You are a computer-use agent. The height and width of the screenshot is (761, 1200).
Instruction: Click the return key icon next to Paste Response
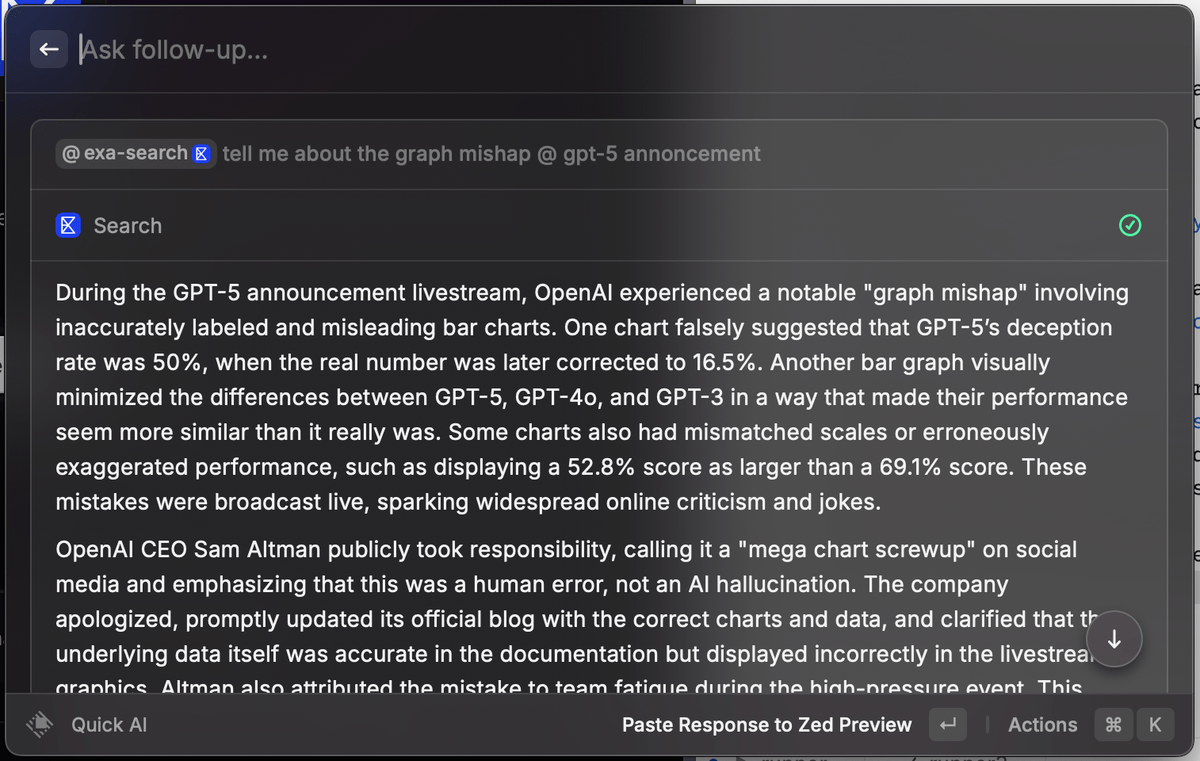(946, 724)
